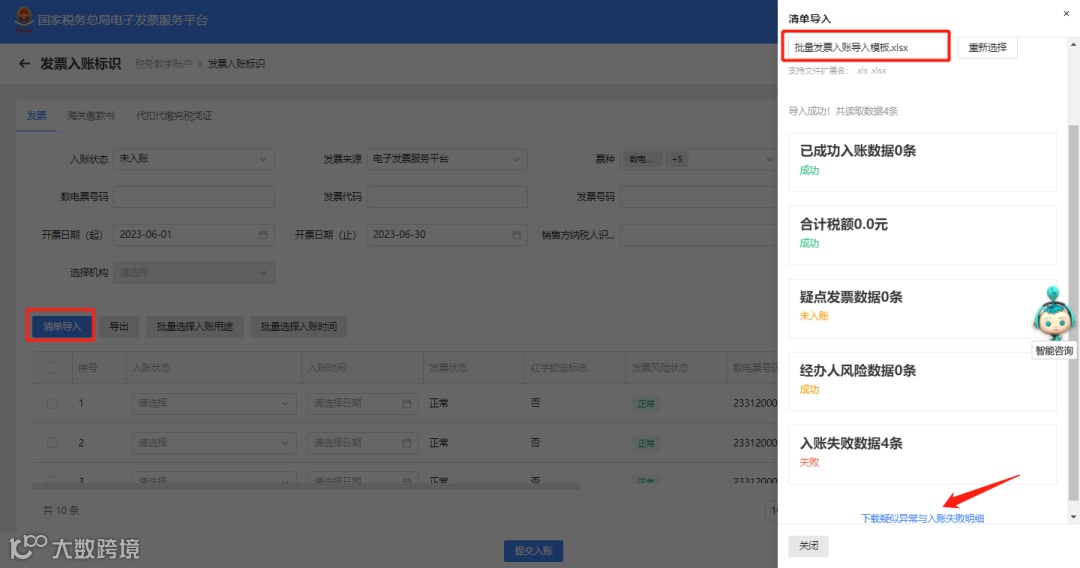Click the 提交入账 button
Image resolution: width=1080 pixels, height=568 pixels.
(533, 551)
